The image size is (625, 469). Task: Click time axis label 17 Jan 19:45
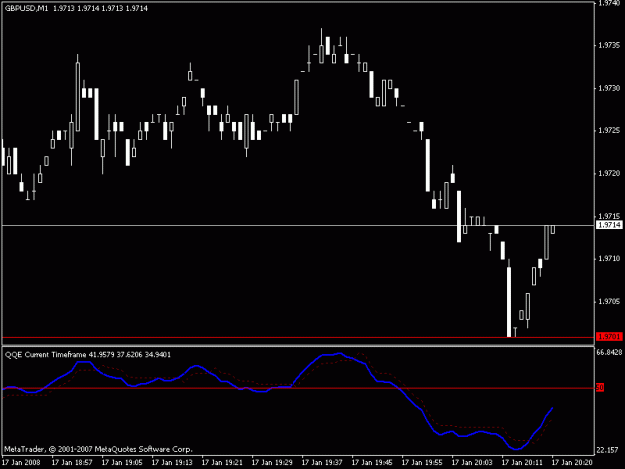tap(372, 462)
